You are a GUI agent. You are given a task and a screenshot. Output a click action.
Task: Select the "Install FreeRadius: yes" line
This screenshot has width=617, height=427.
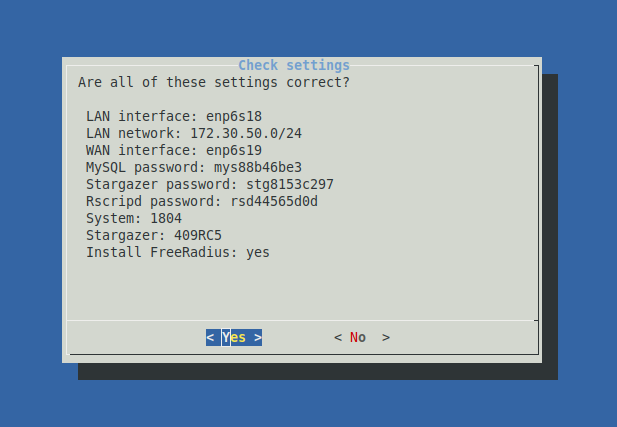[x=178, y=252]
